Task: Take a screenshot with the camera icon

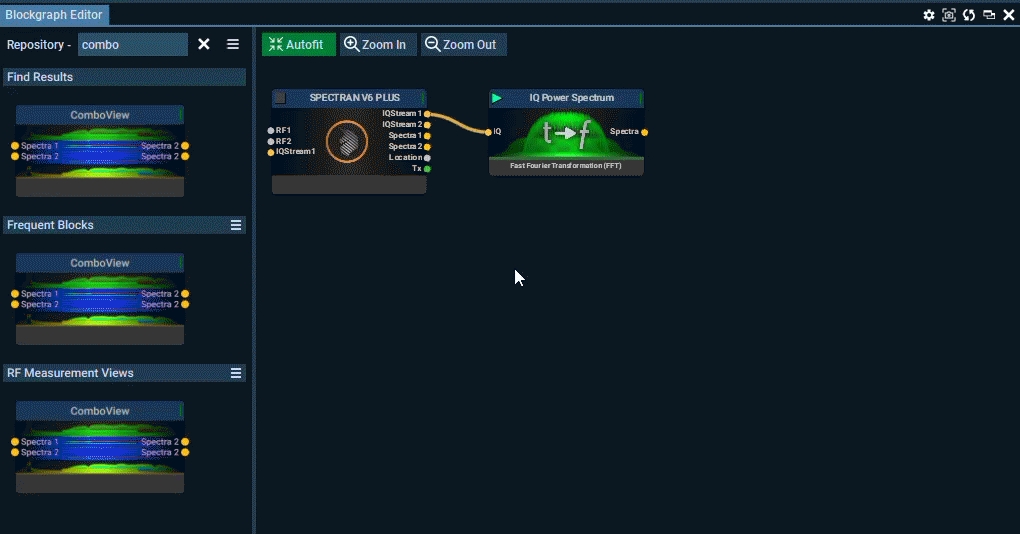Action: tap(949, 15)
